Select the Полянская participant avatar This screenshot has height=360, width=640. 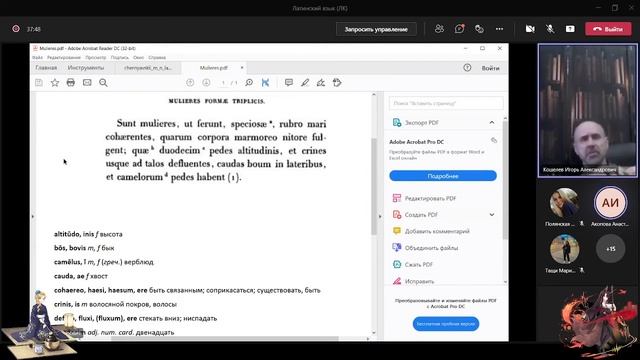pyautogui.click(x=564, y=203)
